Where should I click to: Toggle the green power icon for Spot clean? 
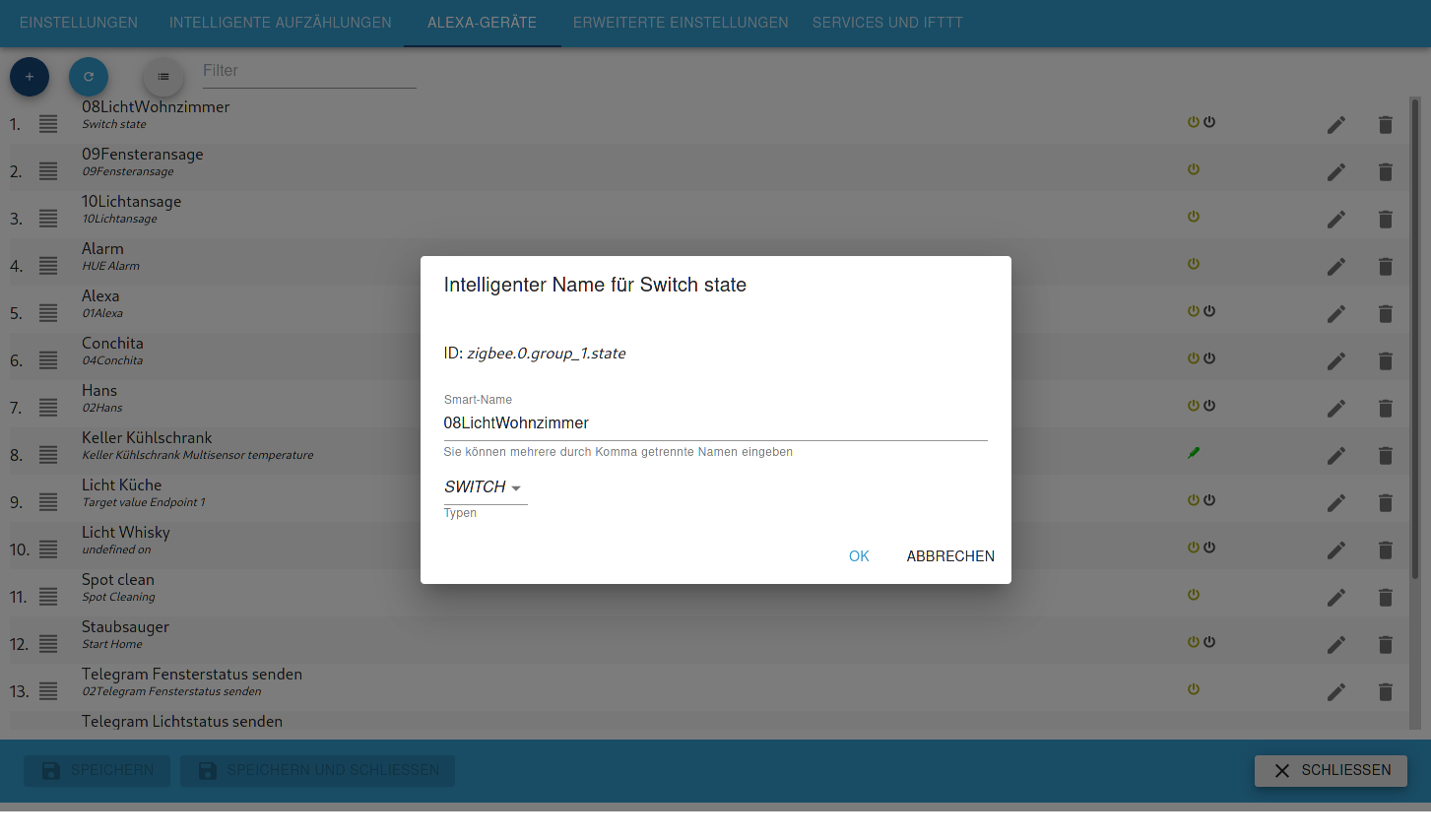[x=1194, y=595]
